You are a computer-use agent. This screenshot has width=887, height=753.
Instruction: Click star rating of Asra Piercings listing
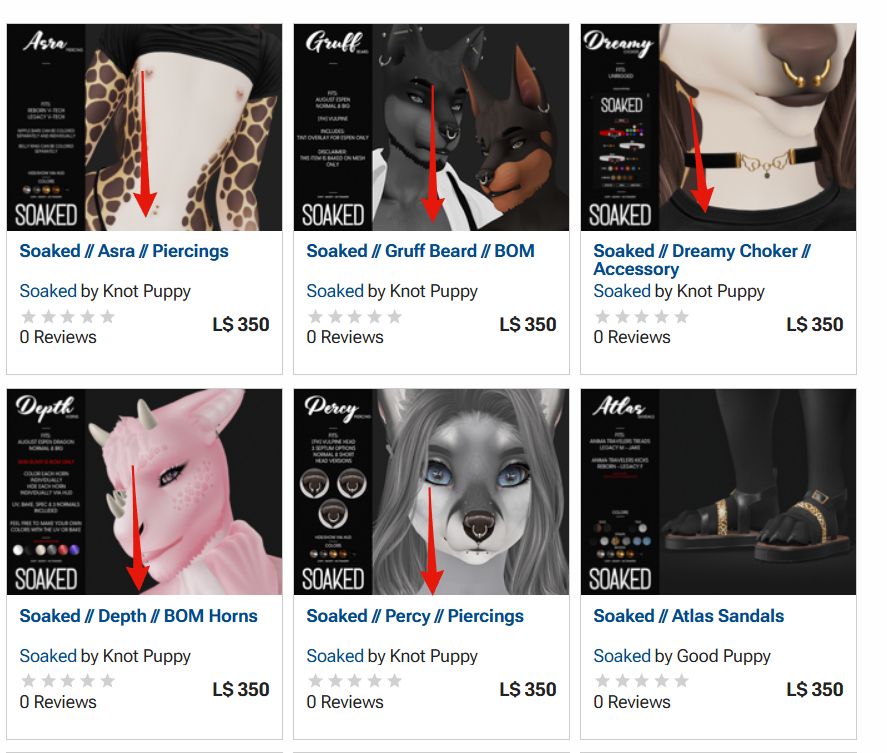tap(68, 316)
